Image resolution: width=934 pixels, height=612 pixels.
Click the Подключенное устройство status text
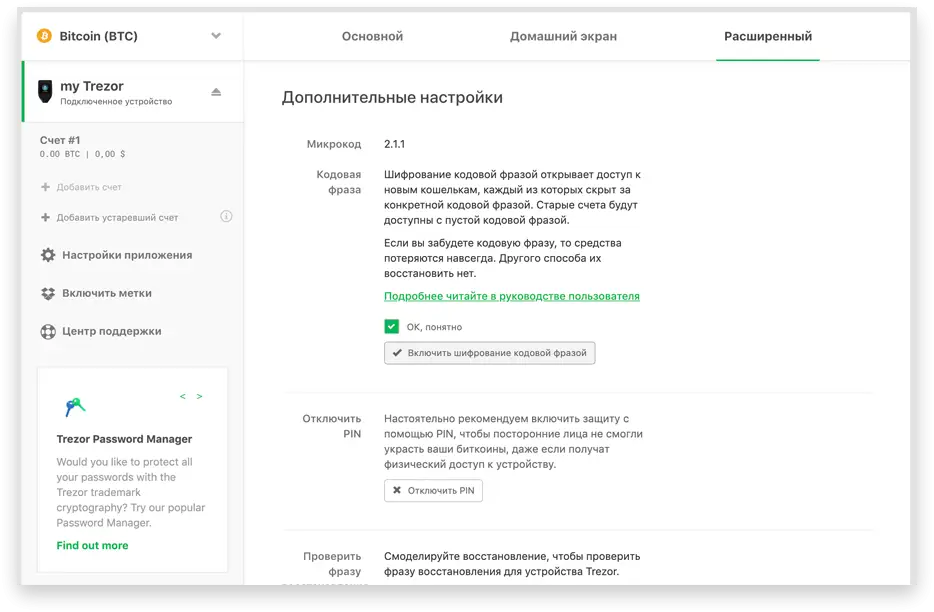(x=116, y=102)
